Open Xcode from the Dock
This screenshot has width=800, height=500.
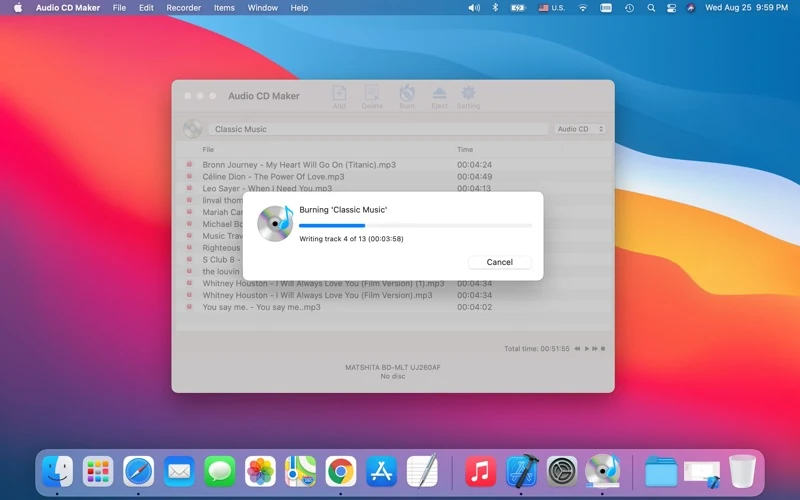[x=521, y=471]
